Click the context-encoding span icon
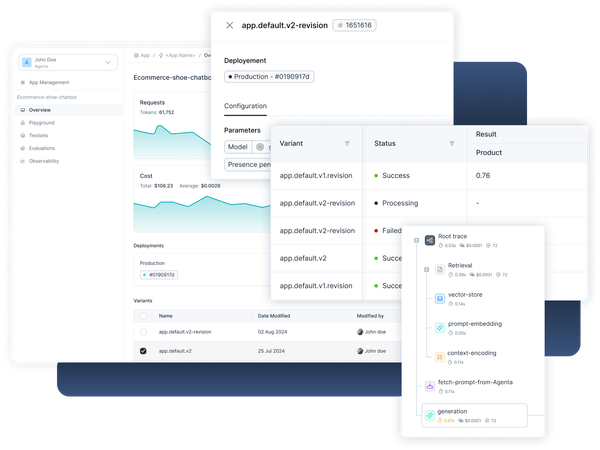Viewport: 600px width, 450px height. [x=439, y=356]
